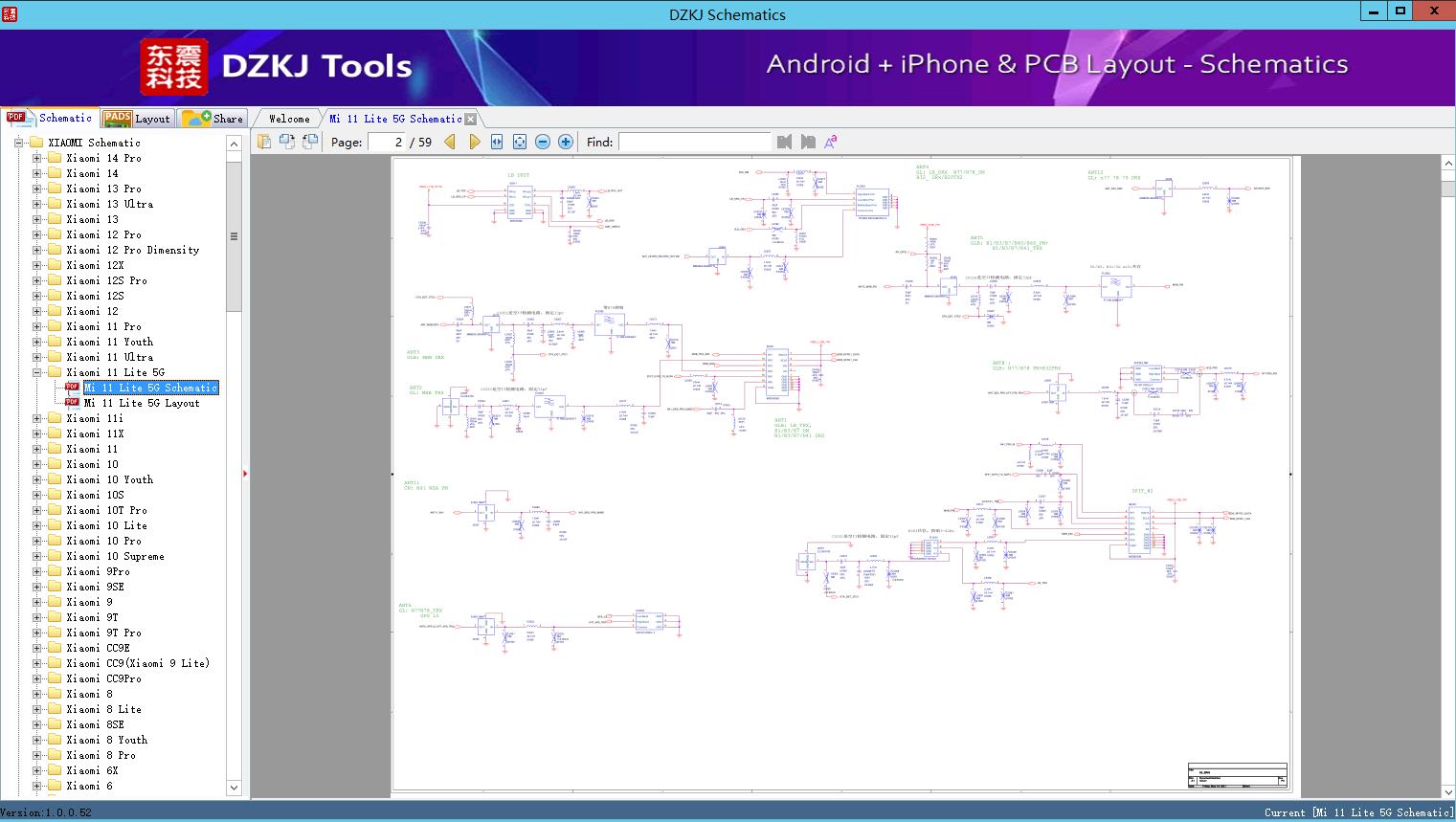Go to the previous page arrow

point(450,142)
